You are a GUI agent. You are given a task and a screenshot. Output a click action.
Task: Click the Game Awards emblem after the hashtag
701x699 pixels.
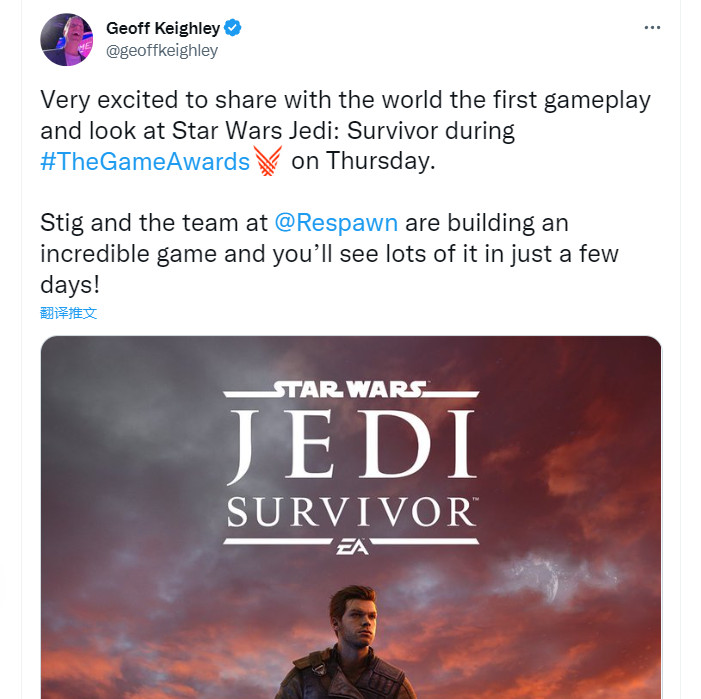pyautogui.click(x=268, y=161)
